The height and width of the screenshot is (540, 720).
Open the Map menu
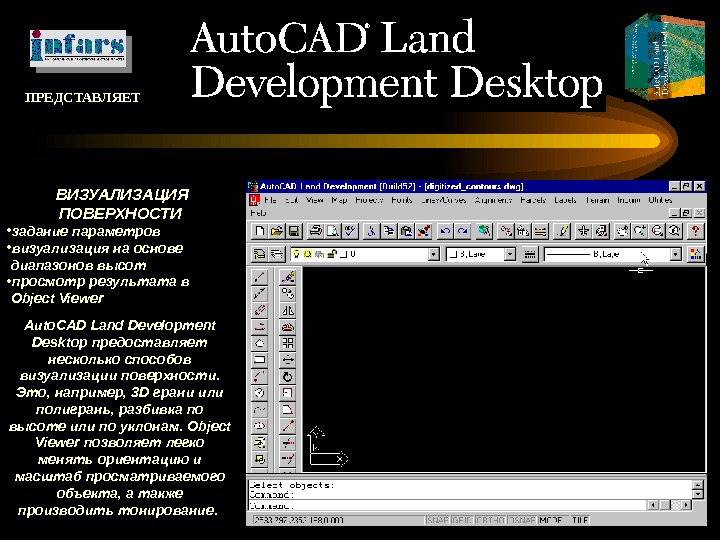339,200
